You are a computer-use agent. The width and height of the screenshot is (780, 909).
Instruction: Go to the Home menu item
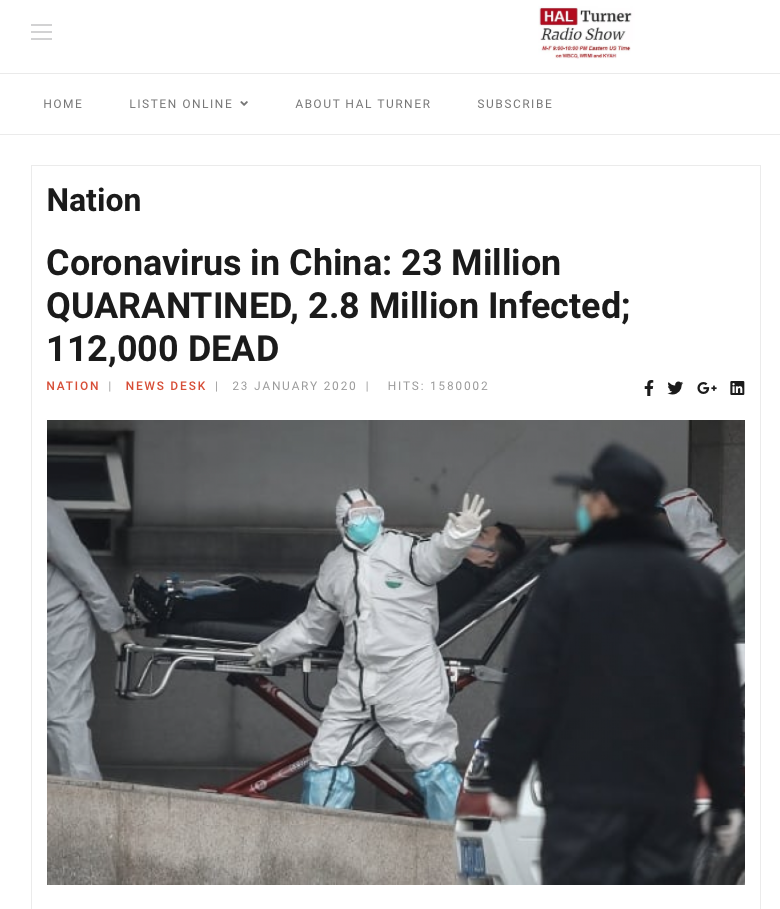tap(63, 104)
